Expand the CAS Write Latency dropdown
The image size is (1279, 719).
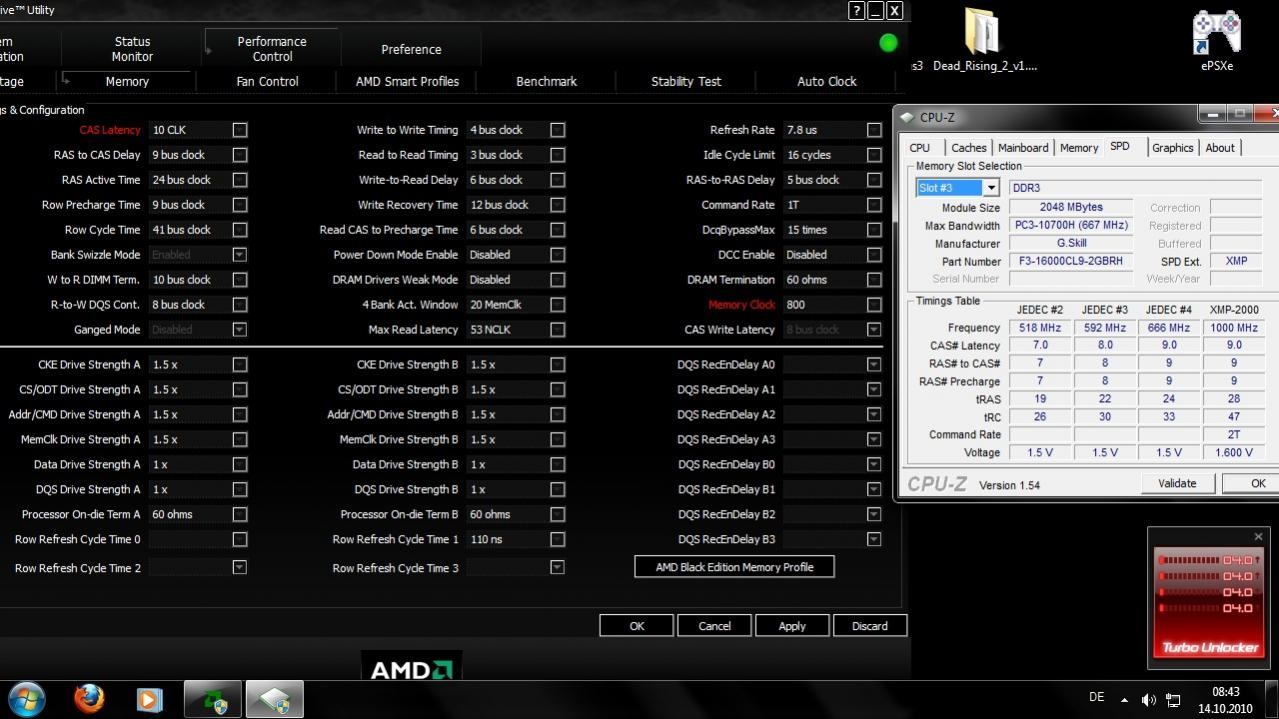[875, 330]
